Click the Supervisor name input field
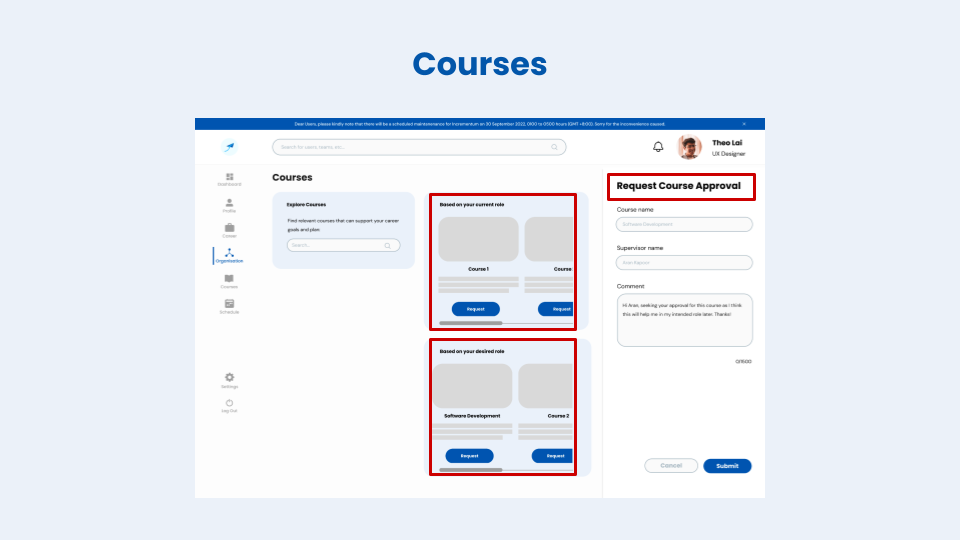Viewport: 960px width, 540px height. tap(684, 263)
